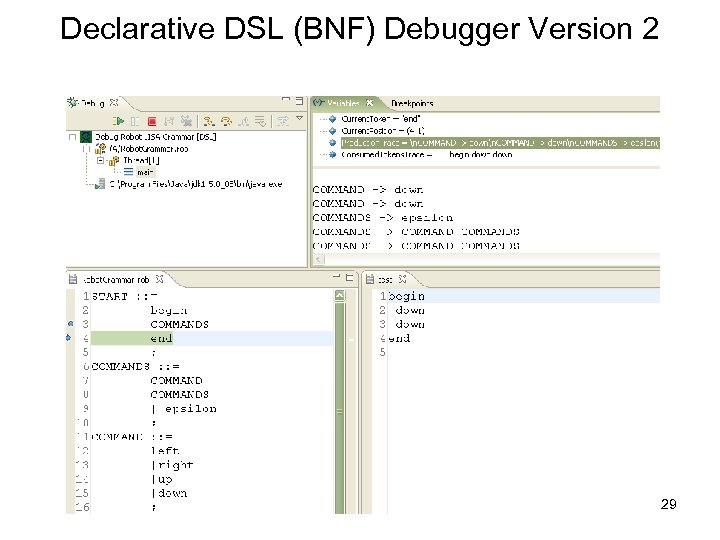This screenshot has height=540, width=720.
Task: Click 'down' on dsl line 2
Action: point(410,310)
